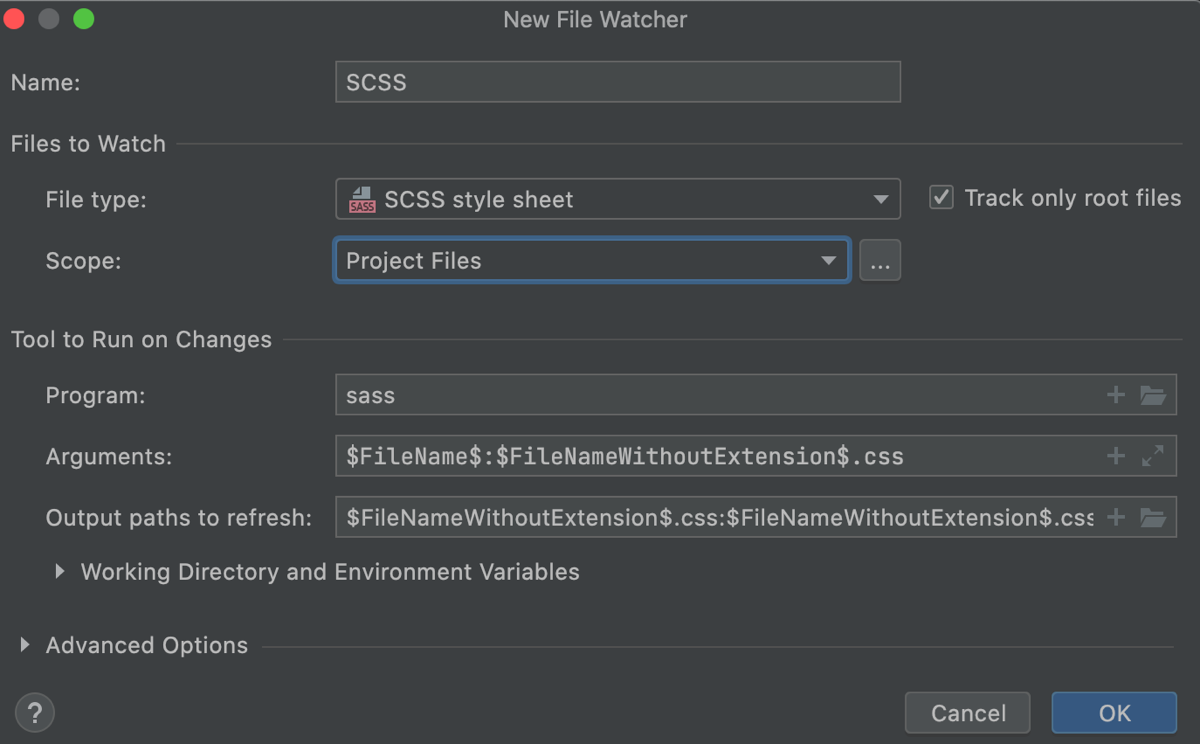Click the insert macro icon for Output paths
The image size is (1200, 744).
click(x=1116, y=517)
